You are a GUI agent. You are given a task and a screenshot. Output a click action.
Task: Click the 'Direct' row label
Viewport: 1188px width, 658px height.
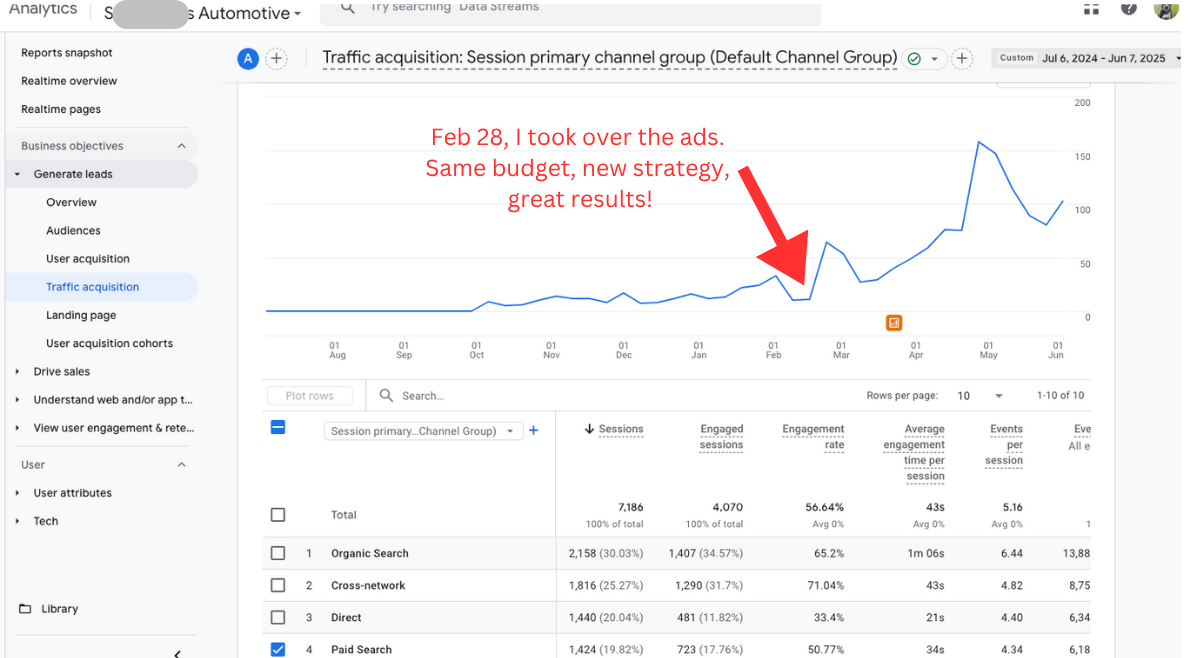pos(346,618)
